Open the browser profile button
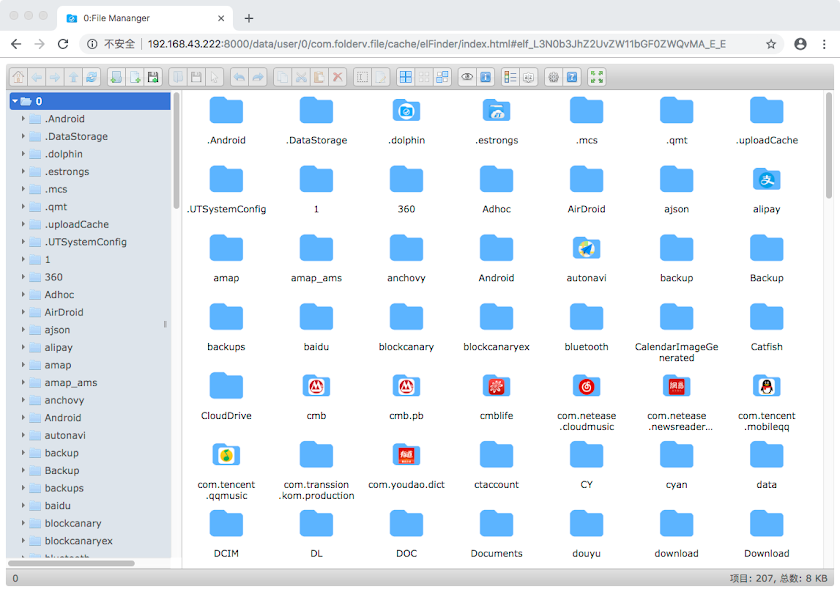Screen dimensions: 840x592 802,45
